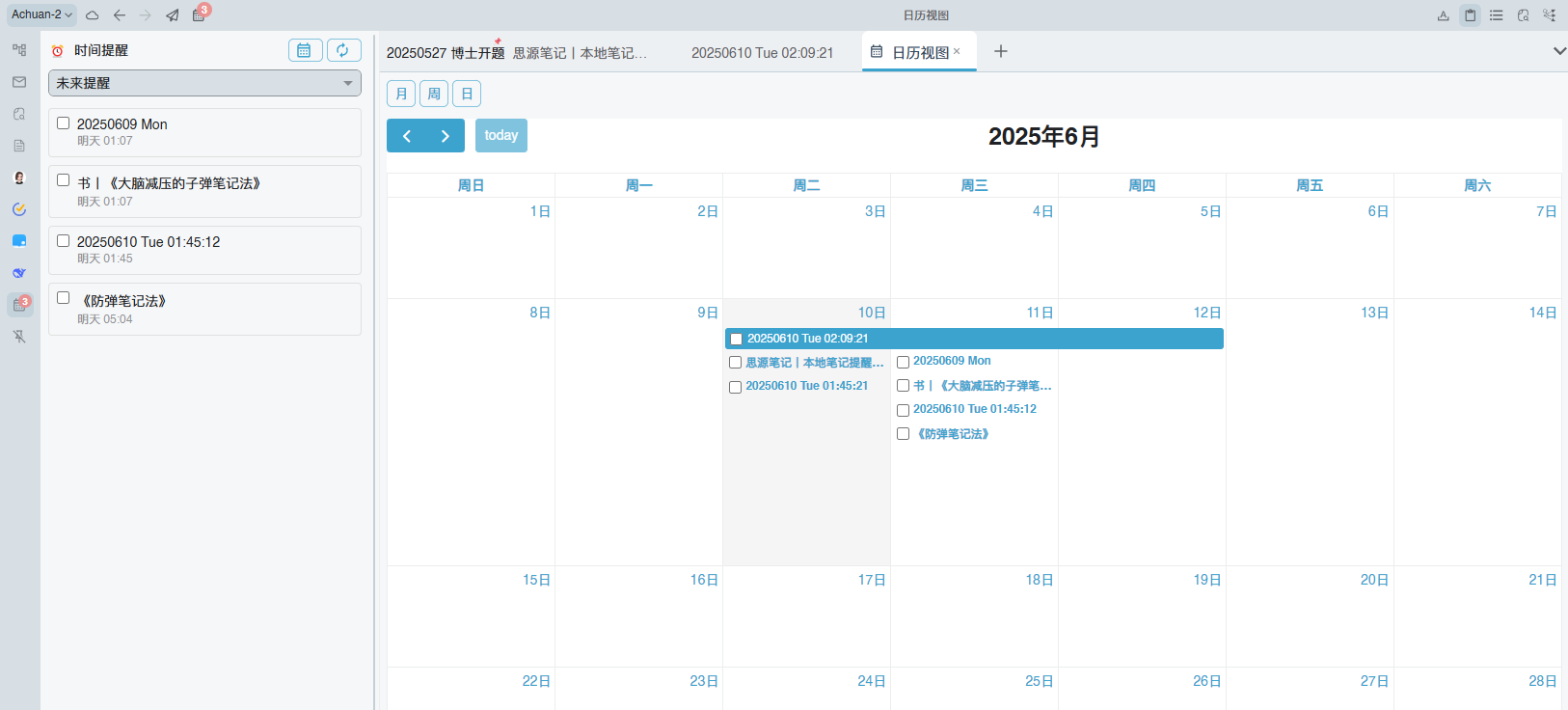Click the cloud sync icon in top bar

(93, 15)
